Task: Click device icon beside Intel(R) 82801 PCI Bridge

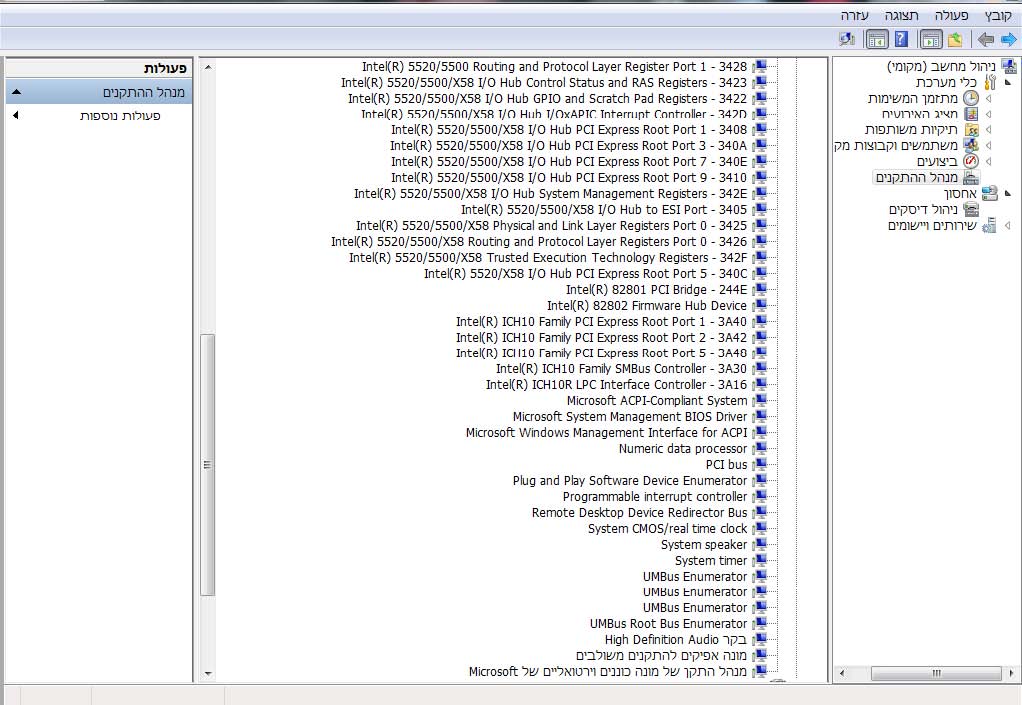Action: pos(759,289)
